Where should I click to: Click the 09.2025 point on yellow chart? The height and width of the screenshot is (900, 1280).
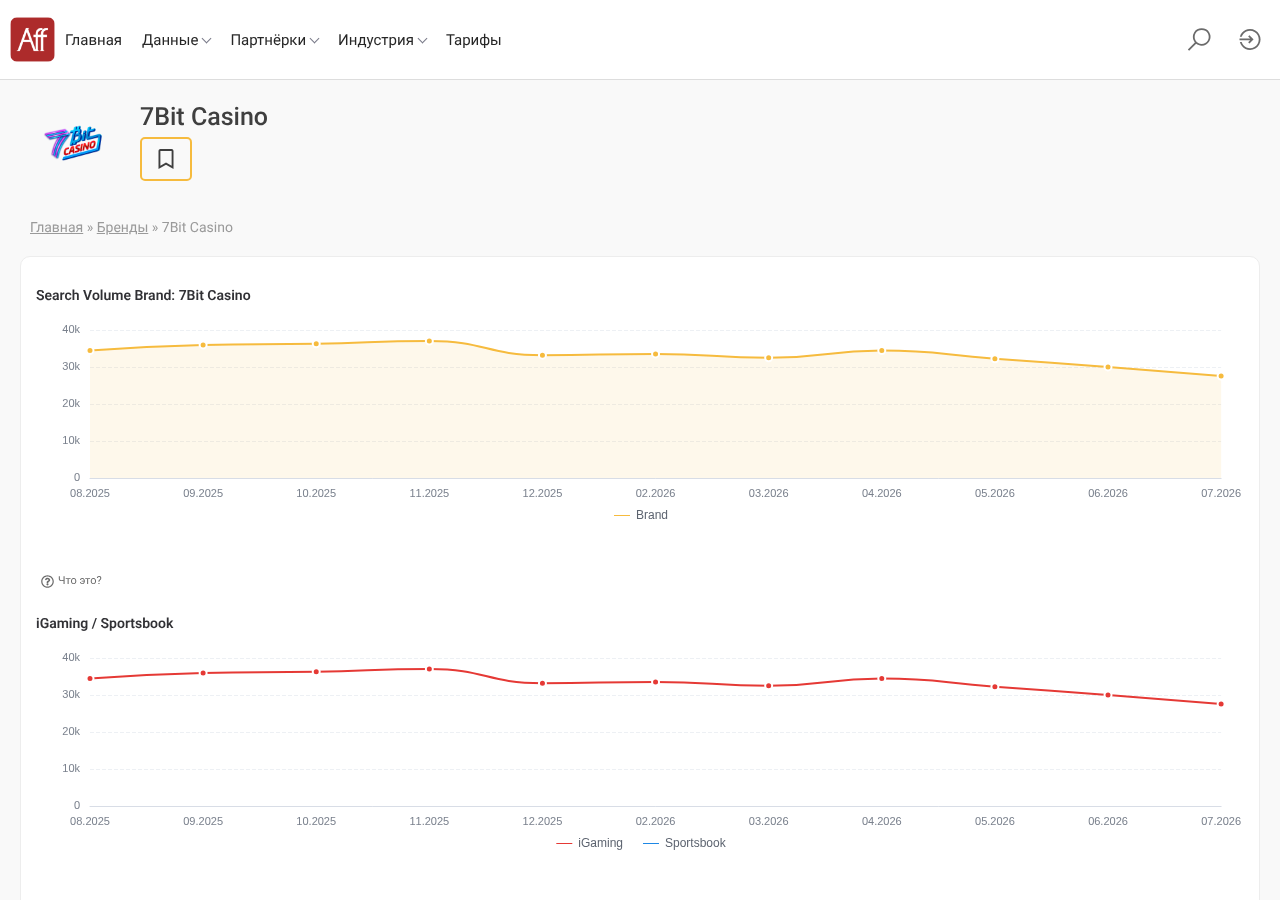tap(203, 345)
